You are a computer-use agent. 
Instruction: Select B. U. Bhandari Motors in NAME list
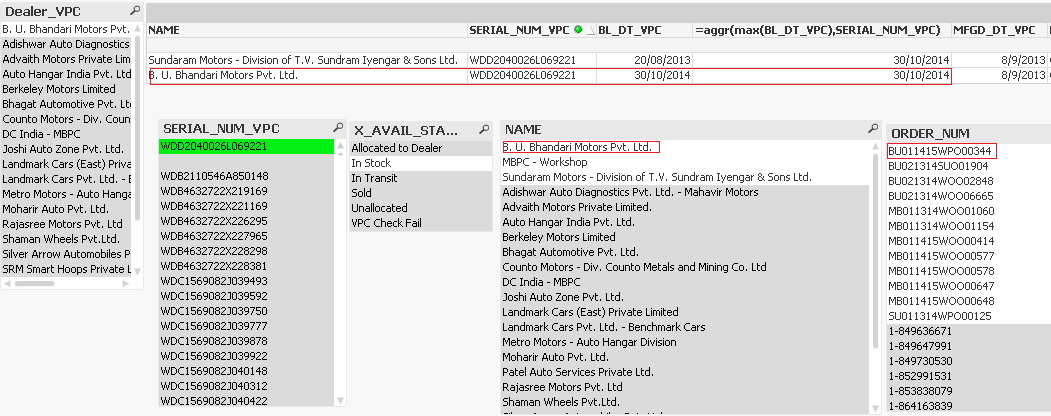(x=684, y=147)
